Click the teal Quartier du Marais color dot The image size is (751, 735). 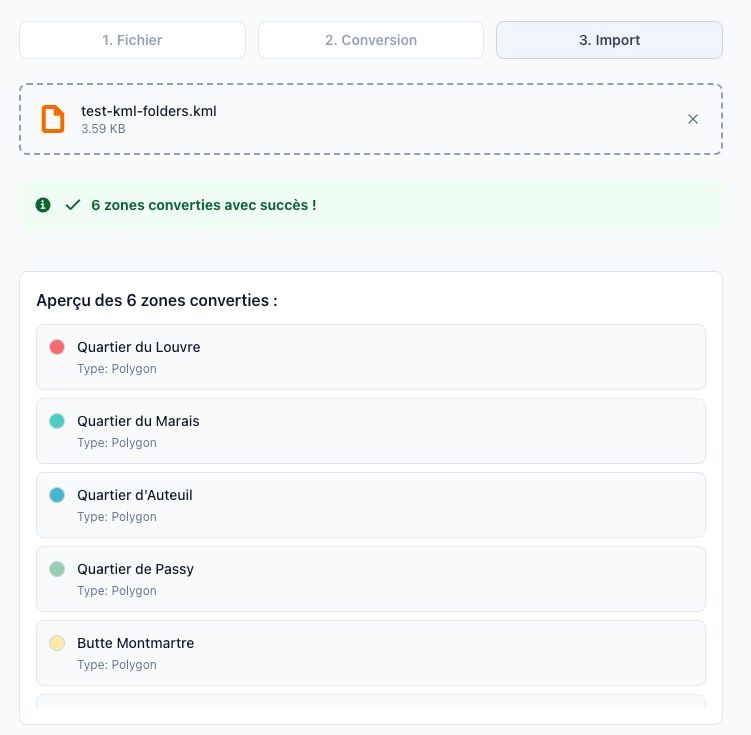tap(57, 421)
